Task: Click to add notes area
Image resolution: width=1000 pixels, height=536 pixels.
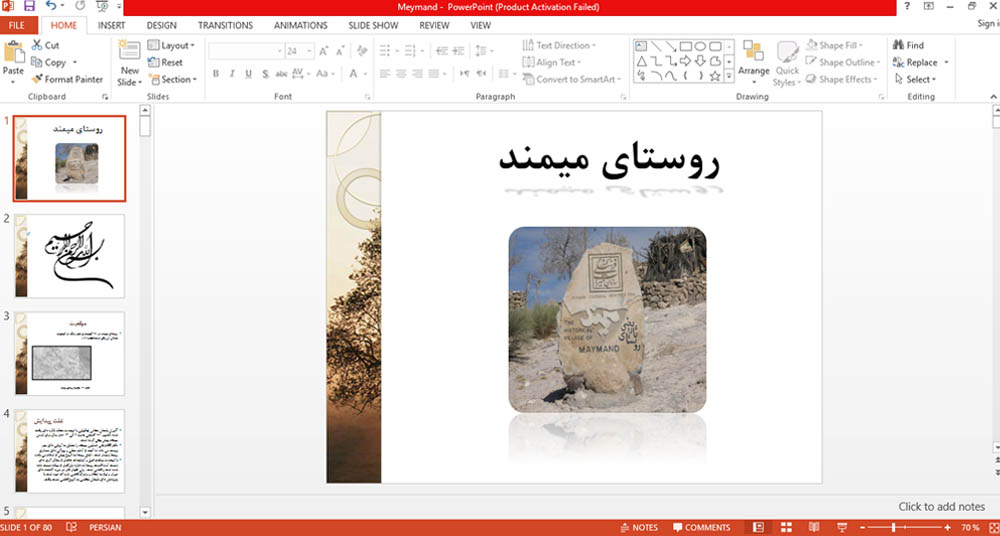Action: click(x=941, y=507)
